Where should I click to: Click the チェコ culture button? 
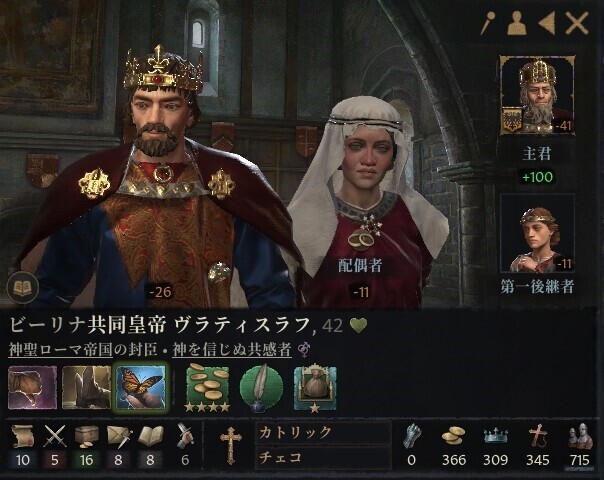point(323,457)
